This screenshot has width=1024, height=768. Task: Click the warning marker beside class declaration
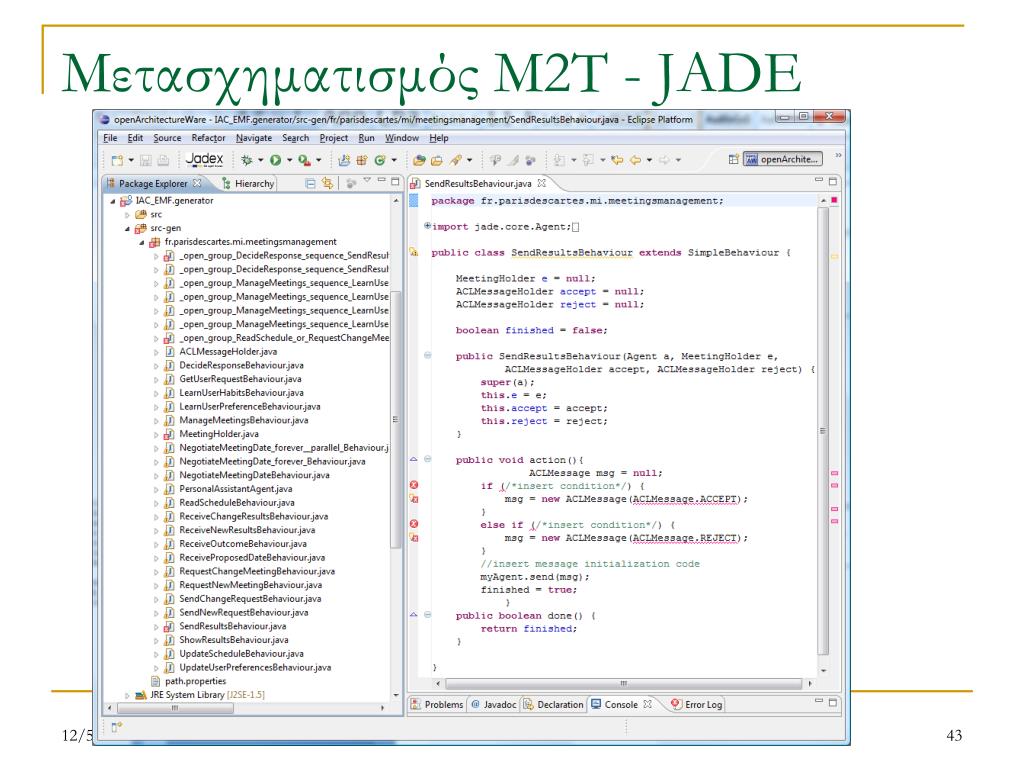413,252
